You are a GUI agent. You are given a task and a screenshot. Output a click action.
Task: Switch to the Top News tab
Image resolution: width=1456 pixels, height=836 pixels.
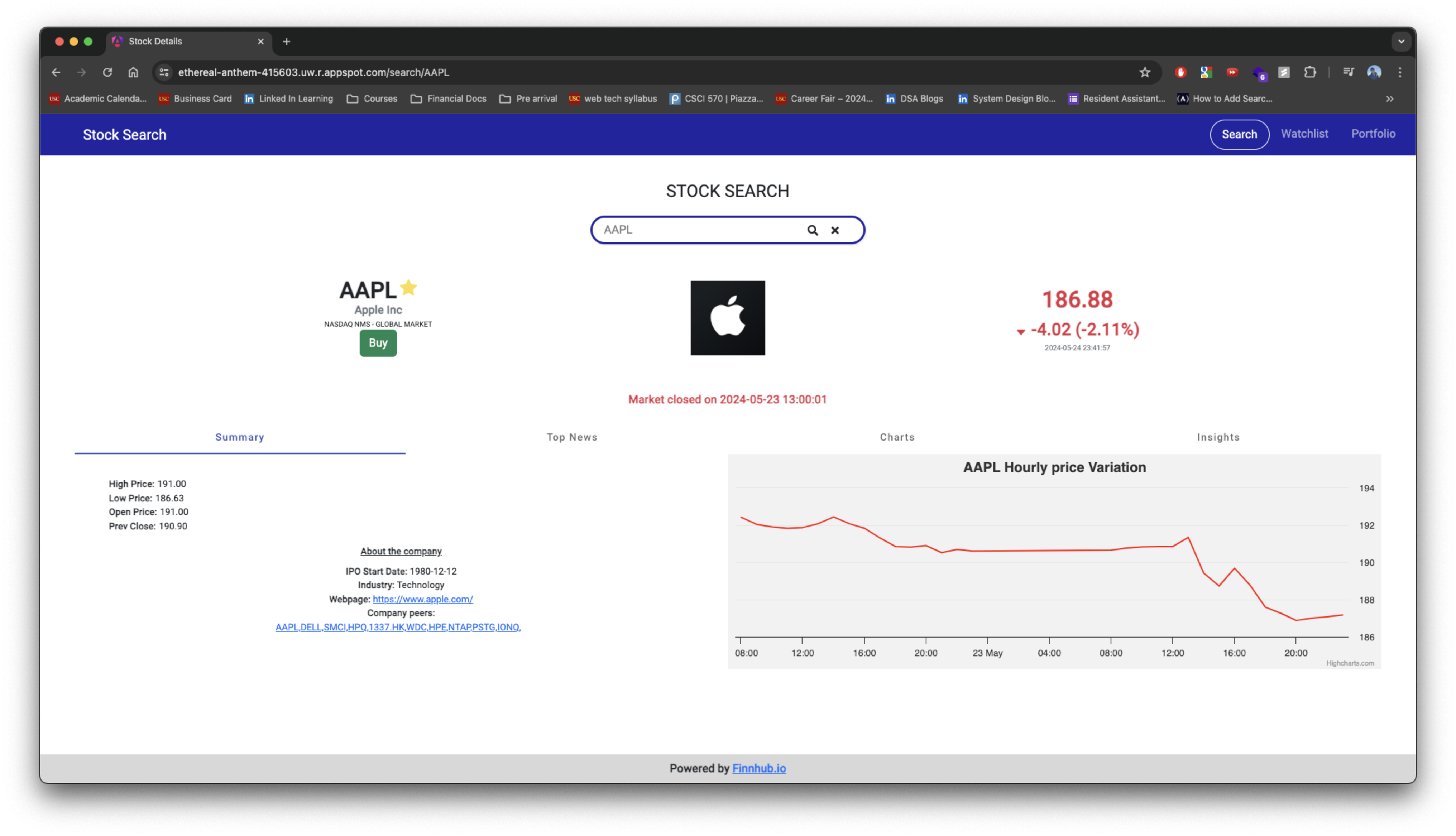pos(572,437)
